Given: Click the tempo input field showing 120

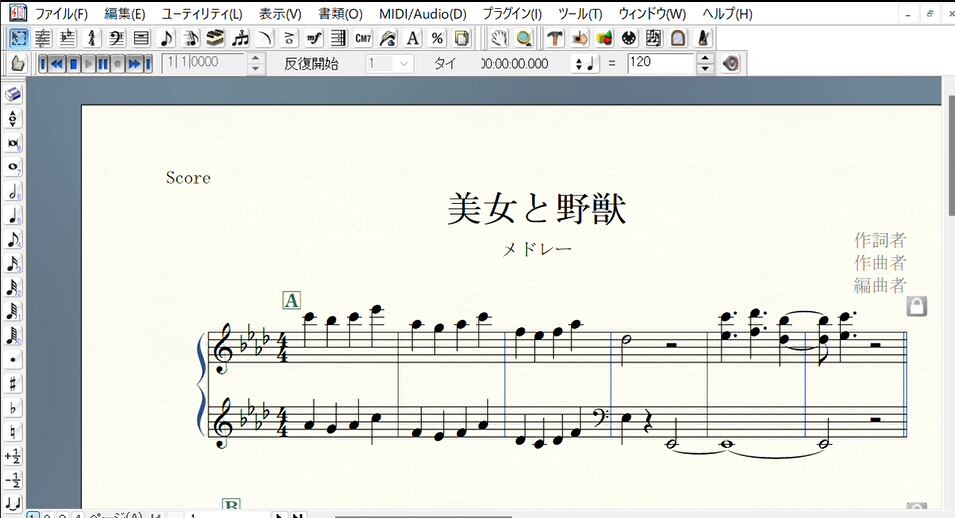Looking at the screenshot, I should coord(660,64).
